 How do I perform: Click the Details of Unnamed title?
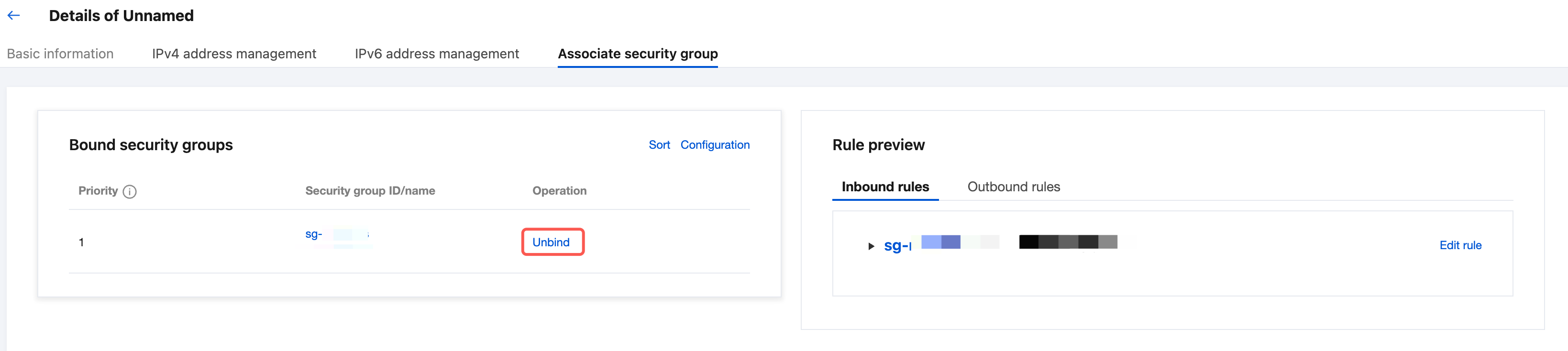121,16
